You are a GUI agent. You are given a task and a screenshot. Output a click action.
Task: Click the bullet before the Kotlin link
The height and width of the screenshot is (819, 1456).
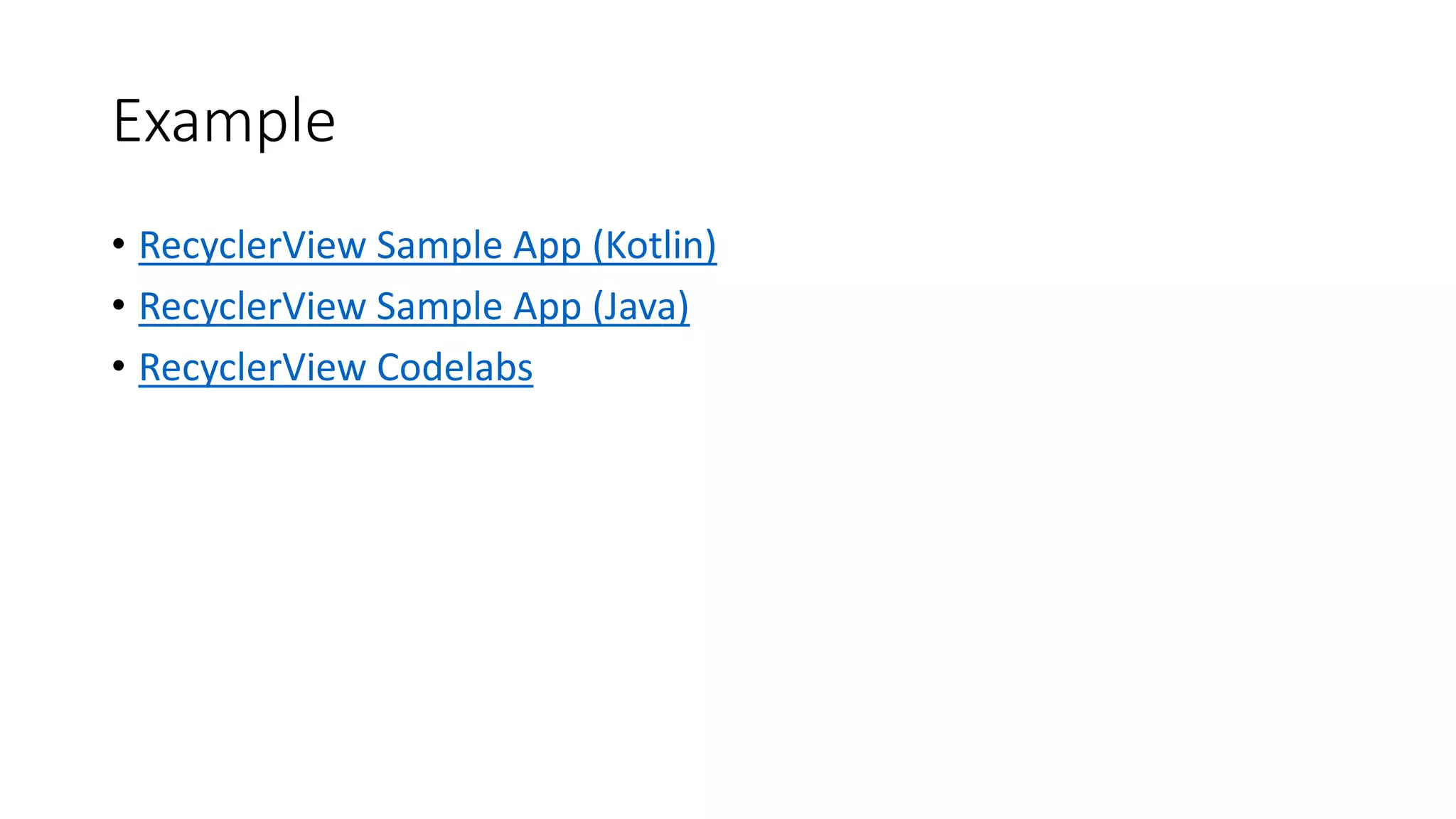(x=118, y=244)
